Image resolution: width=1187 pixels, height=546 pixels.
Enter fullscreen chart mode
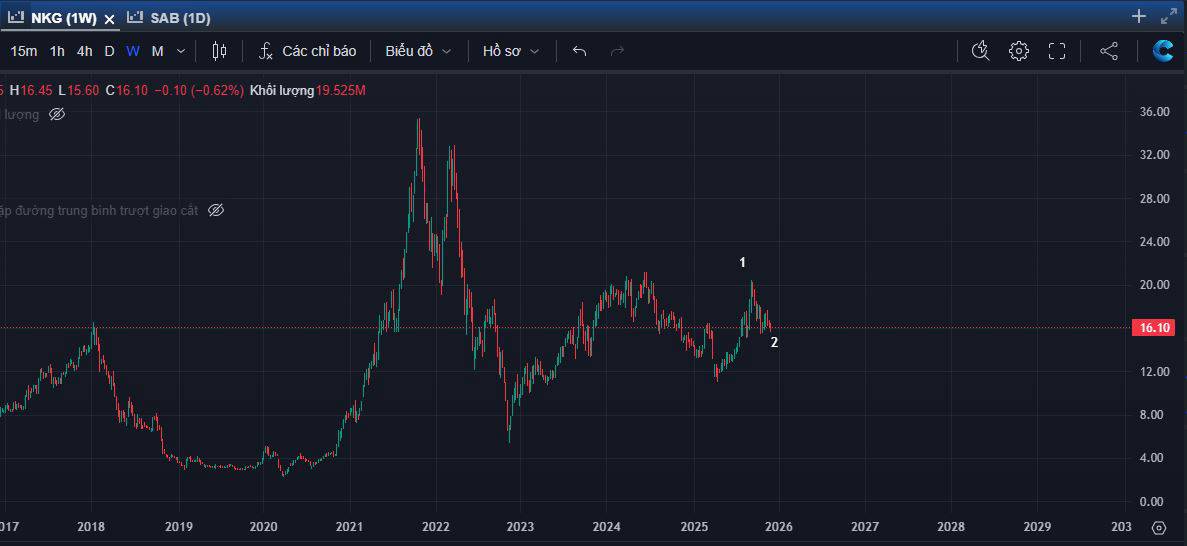coord(1057,51)
